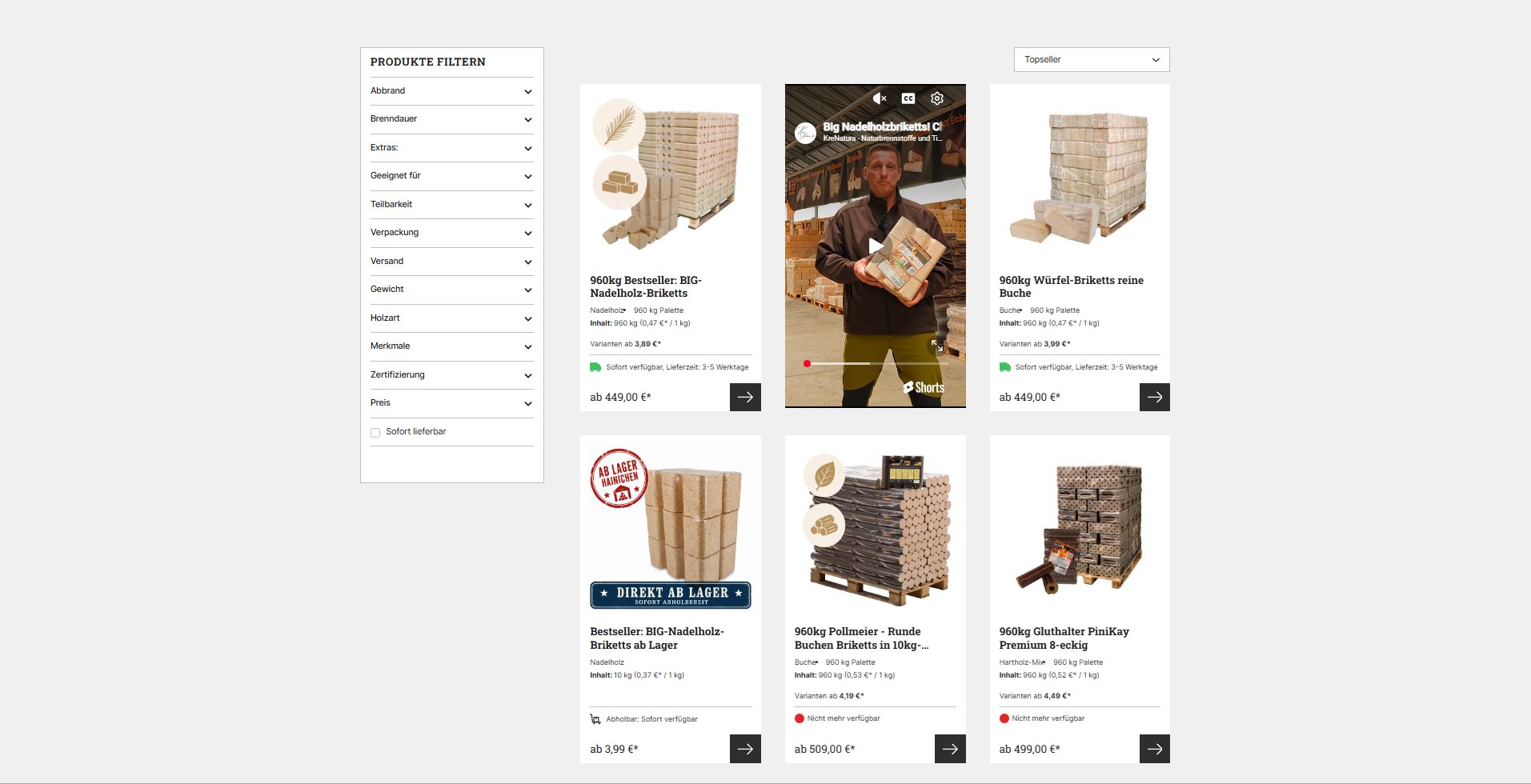Click the Big Nadelholzbriketts video title

(882, 126)
